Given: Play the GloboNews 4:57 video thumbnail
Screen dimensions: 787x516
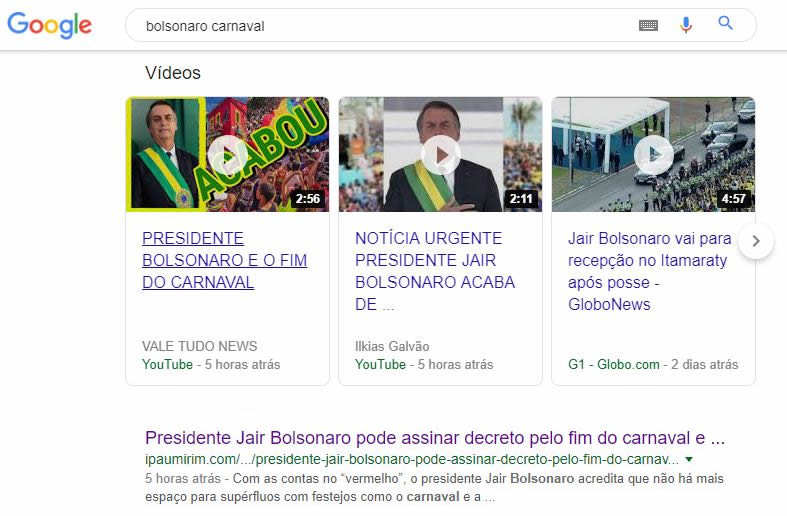Looking at the screenshot, I should click(653, 154).
